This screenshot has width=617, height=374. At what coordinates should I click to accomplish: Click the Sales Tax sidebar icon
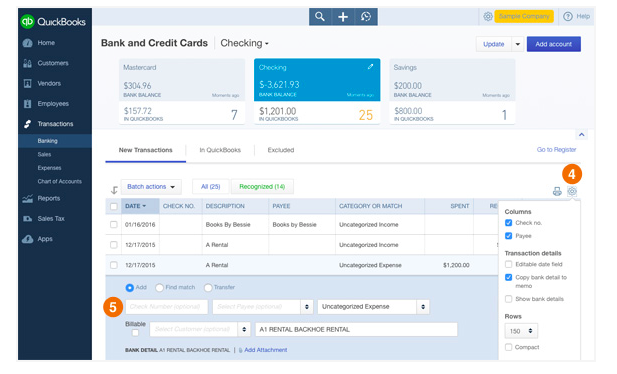[28, 218]
